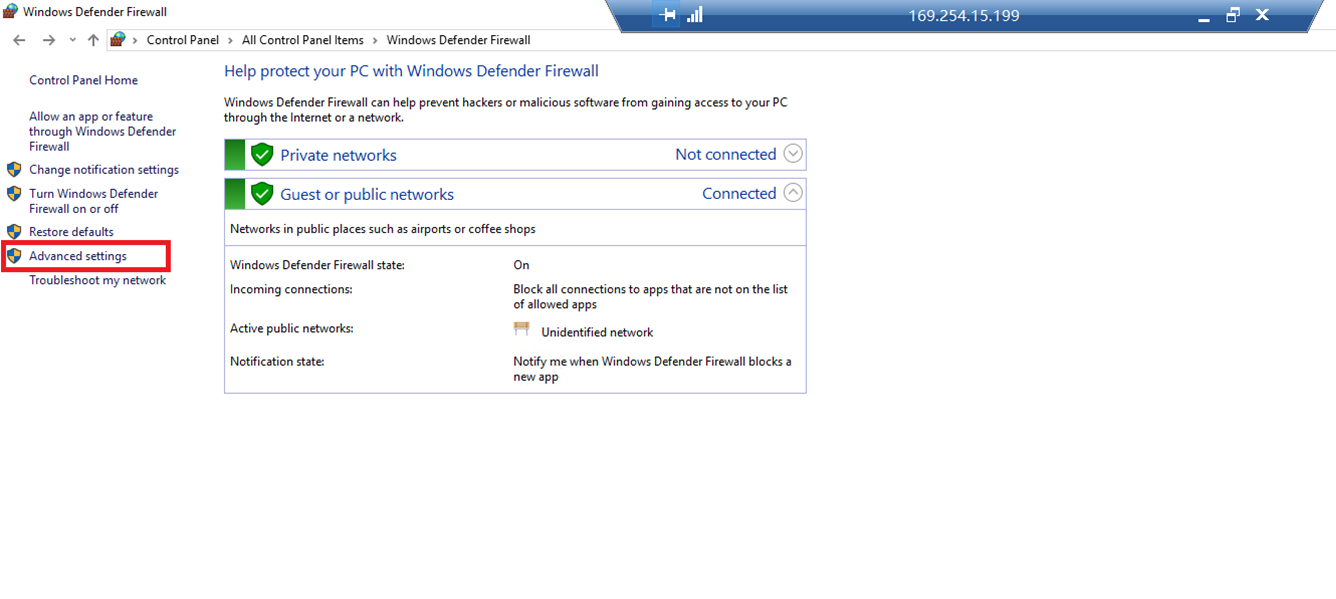Click shield icon beside Restore defaults
This screenshot has width=1336, height=599.
14,232
